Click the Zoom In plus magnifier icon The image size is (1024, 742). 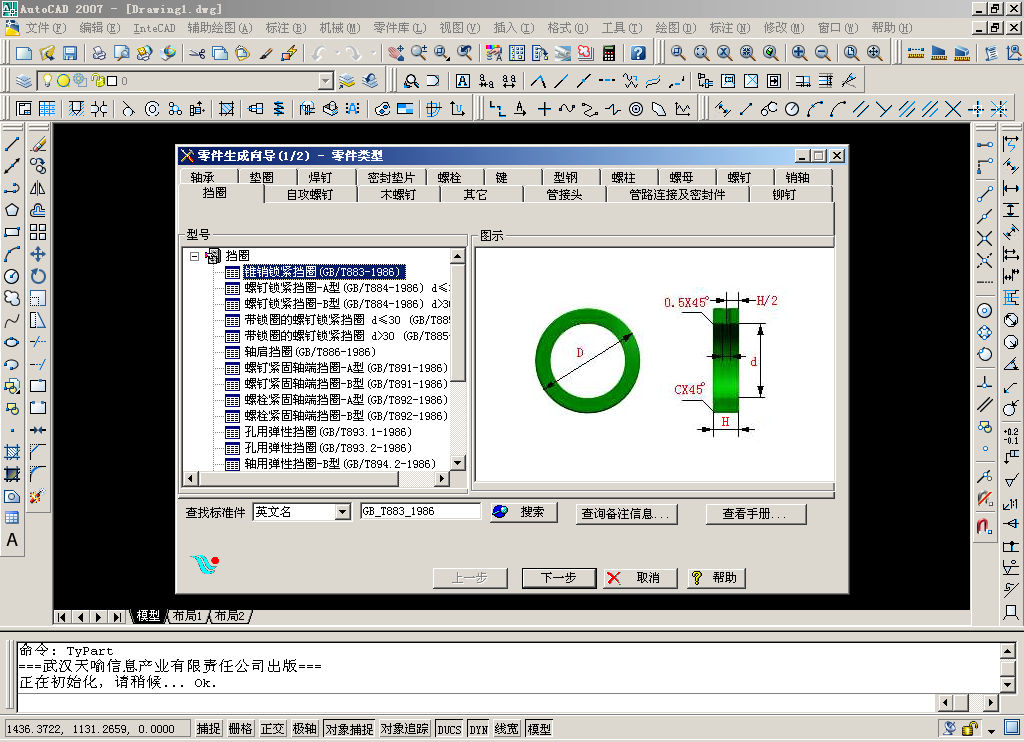point(799,53)
